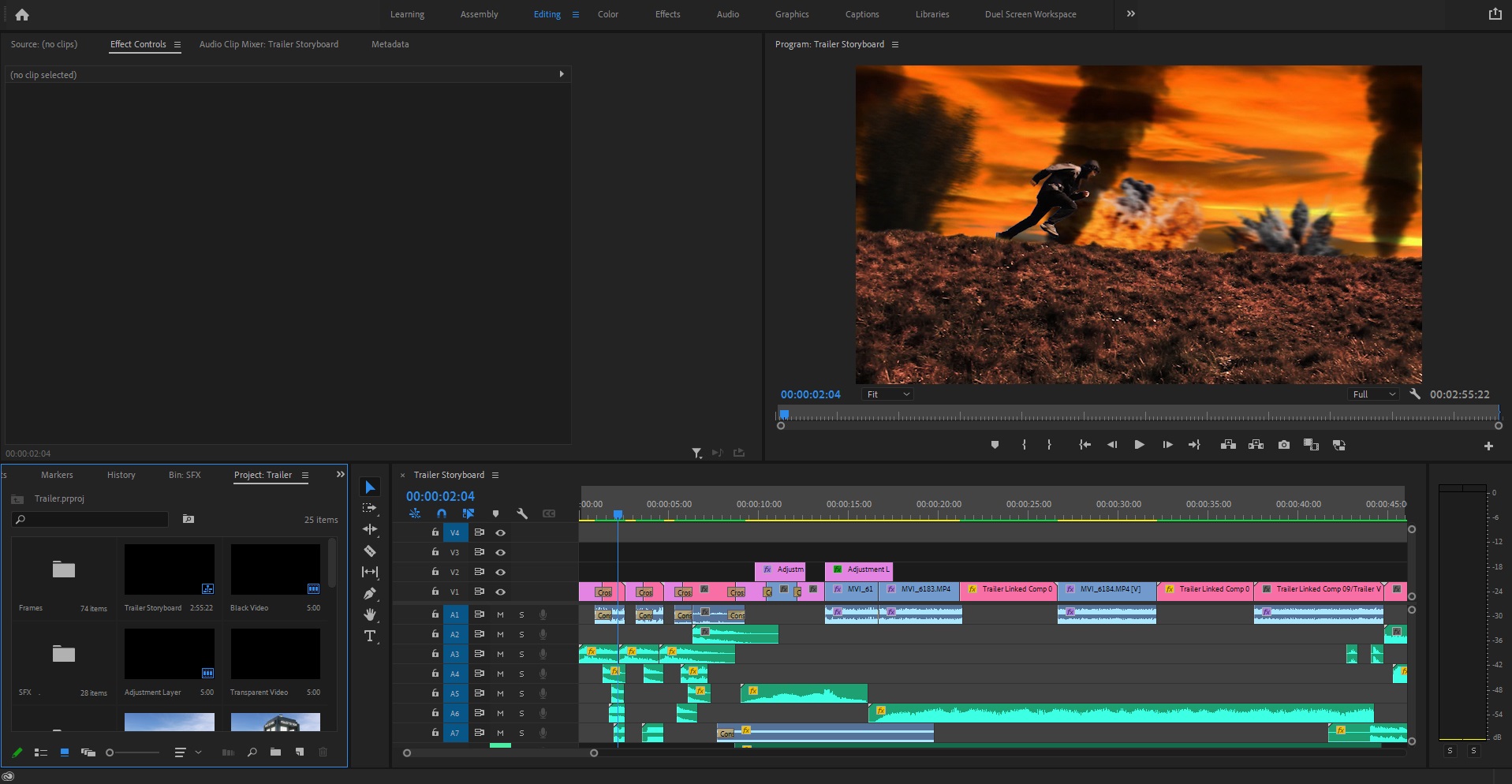This screenshot has width=1512, height=784.
Task: Adjust the Project panel thumbnail zoom slider
Action: pyautogui.click(x=110, y=752)
